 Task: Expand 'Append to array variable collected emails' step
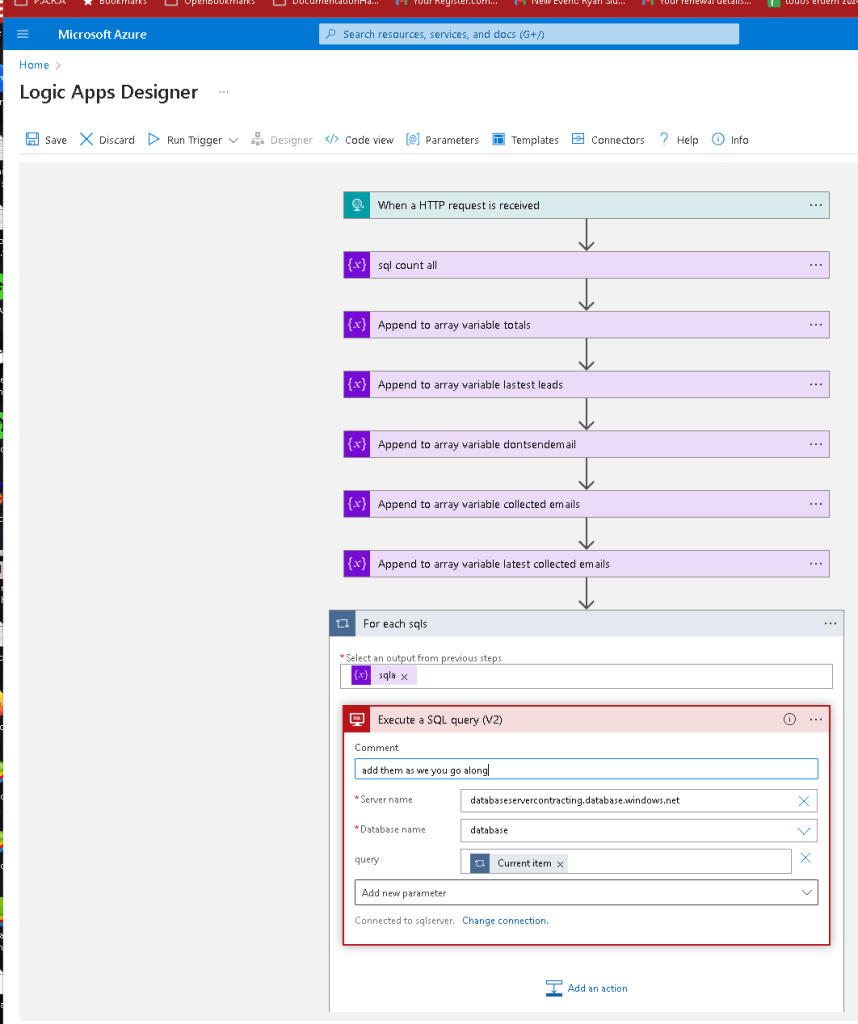pos(586,504)
